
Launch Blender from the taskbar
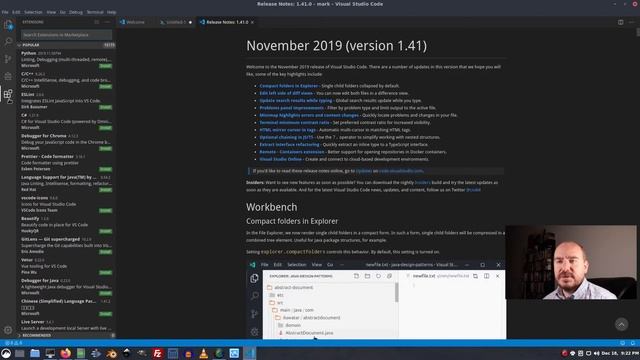tap(111, 353)
